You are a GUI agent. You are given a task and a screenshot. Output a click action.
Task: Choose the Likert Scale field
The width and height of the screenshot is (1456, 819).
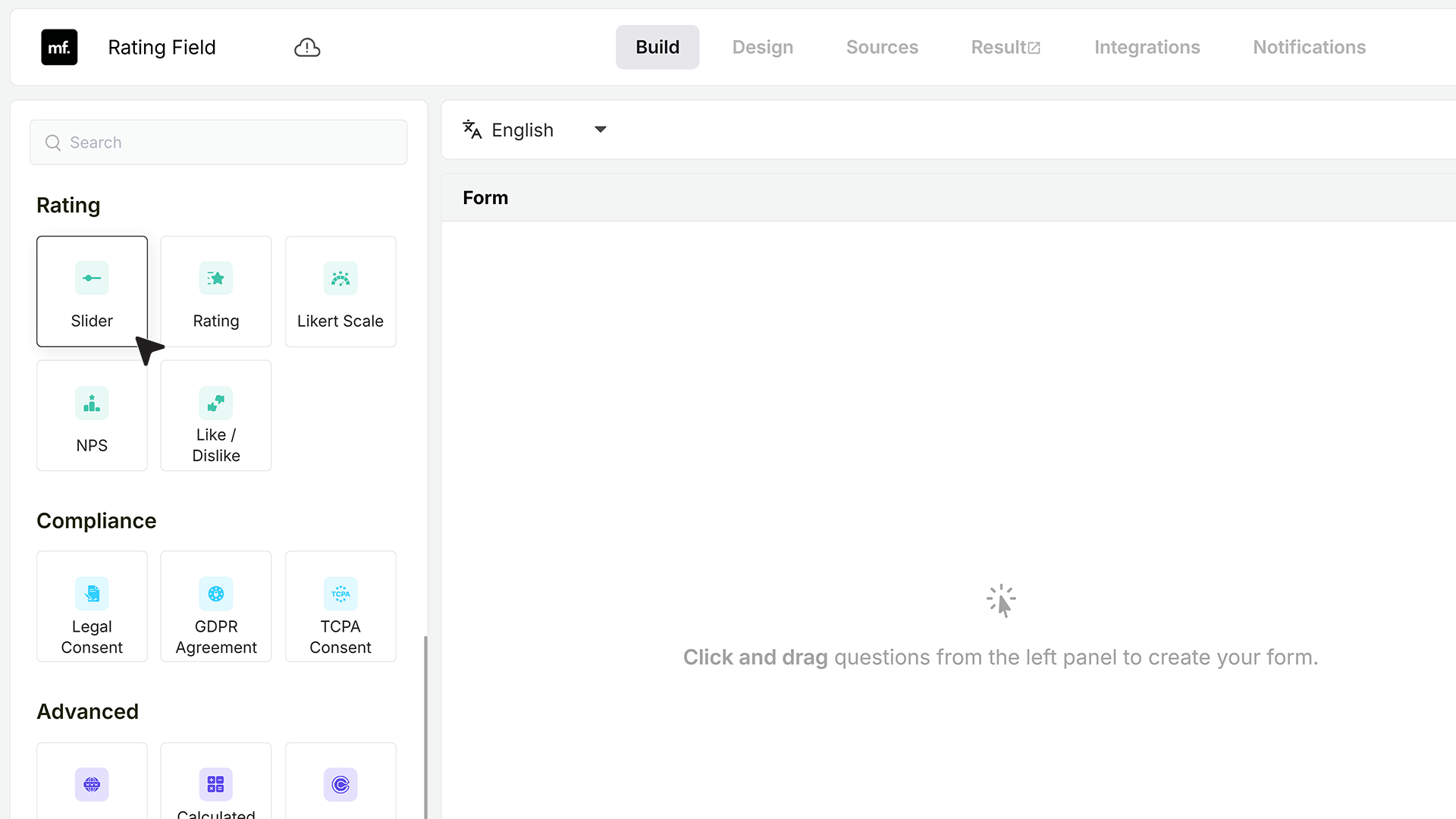click(340, 291)
